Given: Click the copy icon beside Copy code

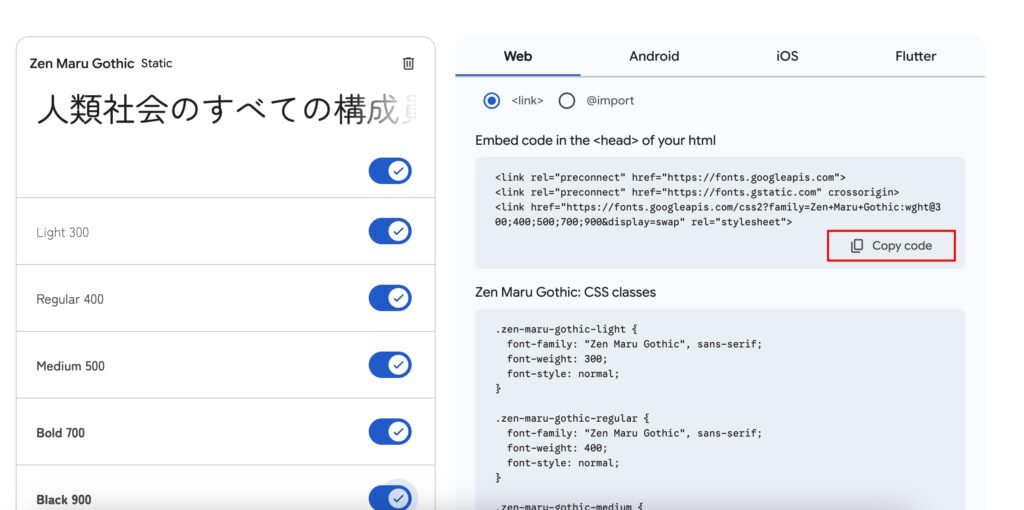Looking at the screenshot, I should [x=857, y=246].
